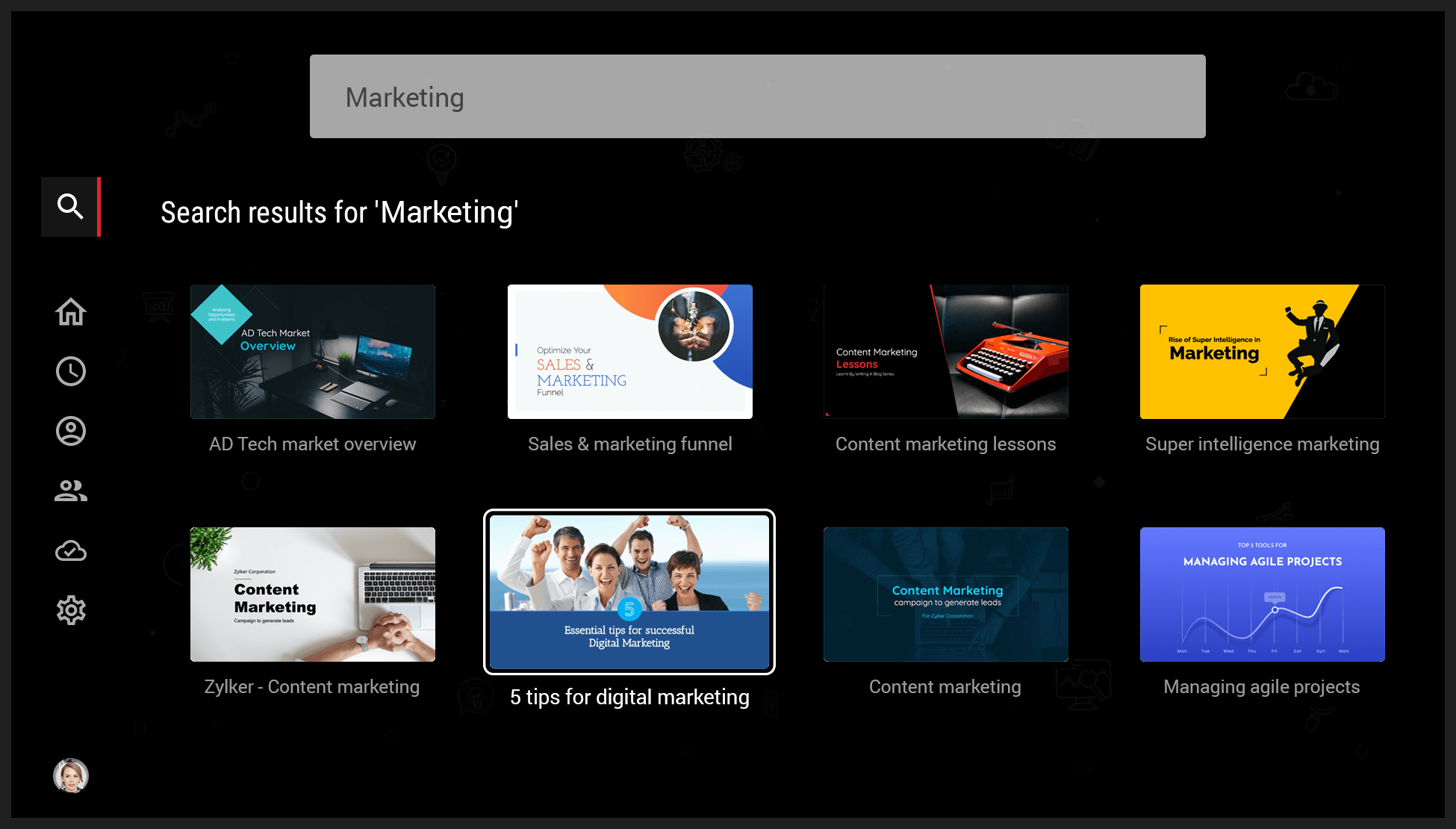Image resolution: width=1456 pixels, height=829 pixels.
Task: Open shared-with-me group people icon
Action: pyautogui.click(x=71, y=491)
